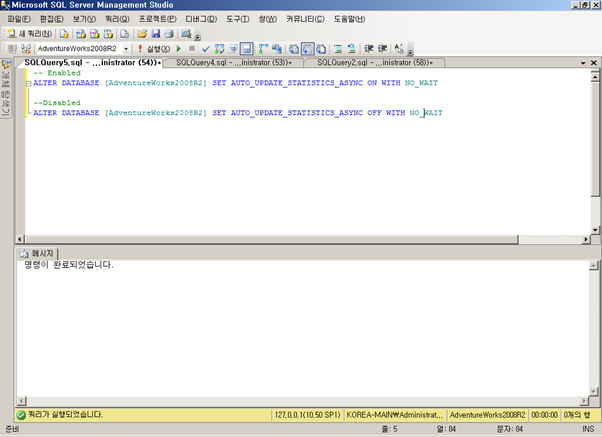Click the '--Disabled' comment line

[57, 103]
